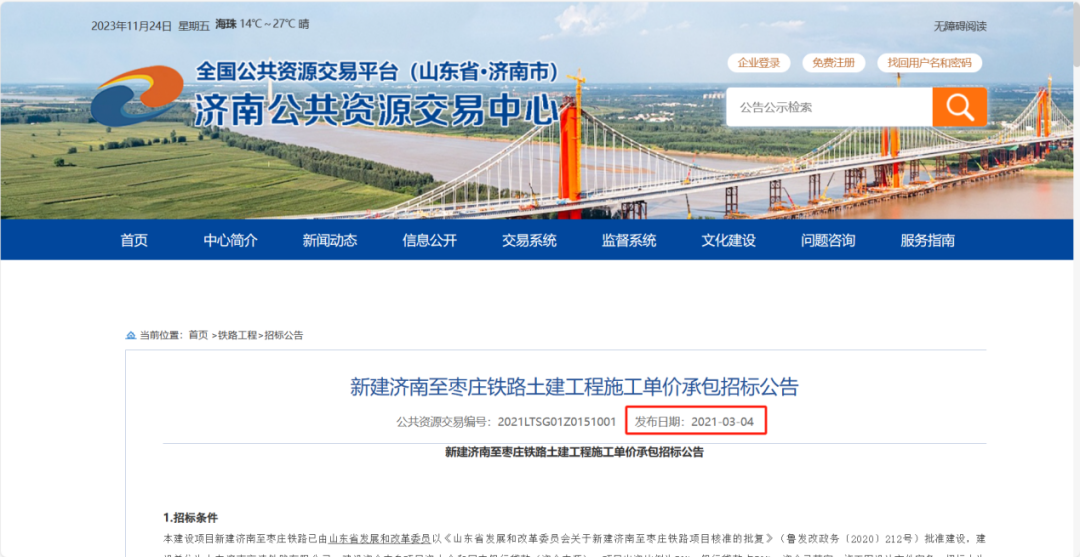Click the bold black announcement subtitle
The image size is (1080, 557).
574,452
